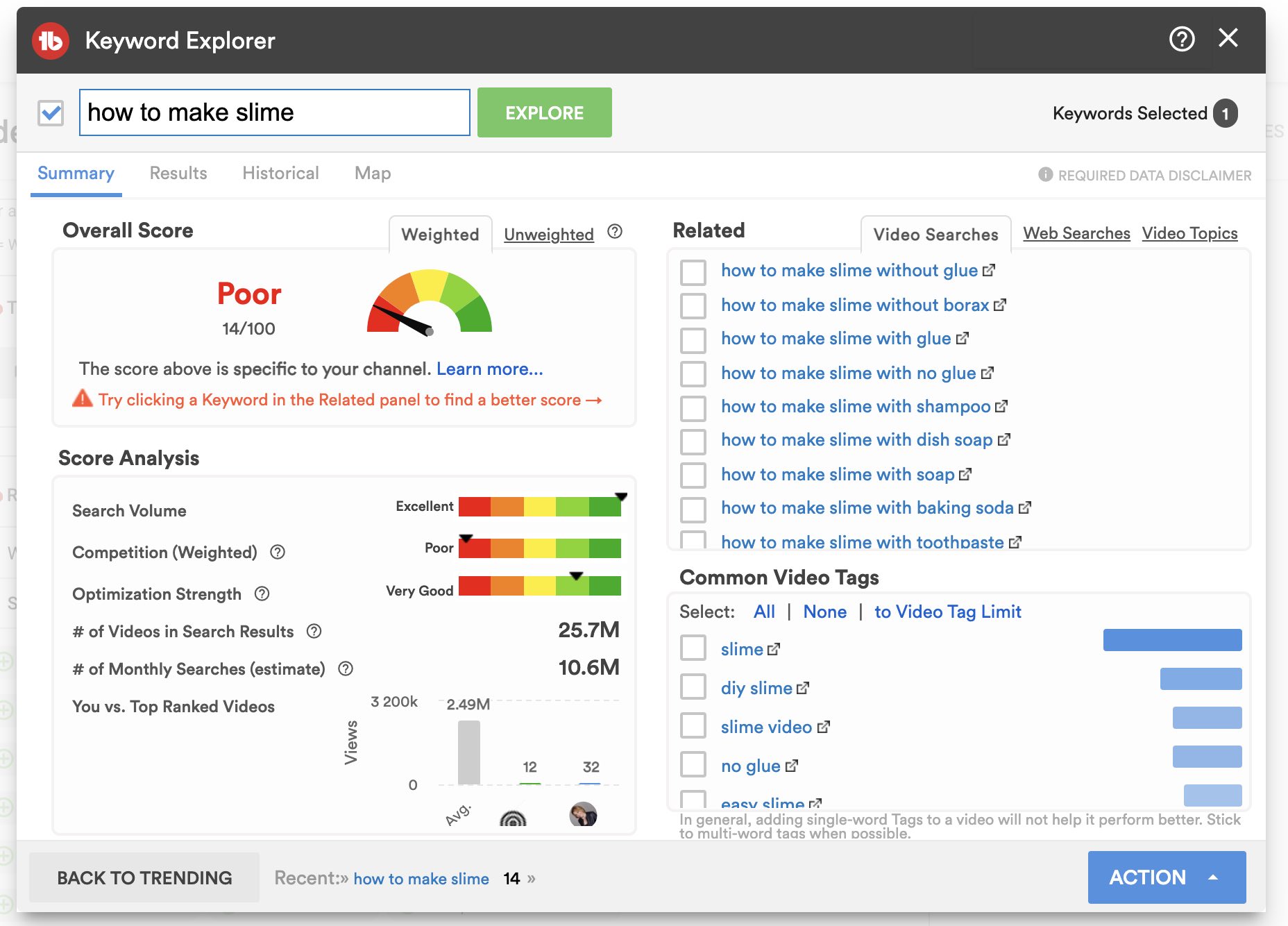Click the keyword search input field
The image size is (1288, 926).
tap(275, 112)
